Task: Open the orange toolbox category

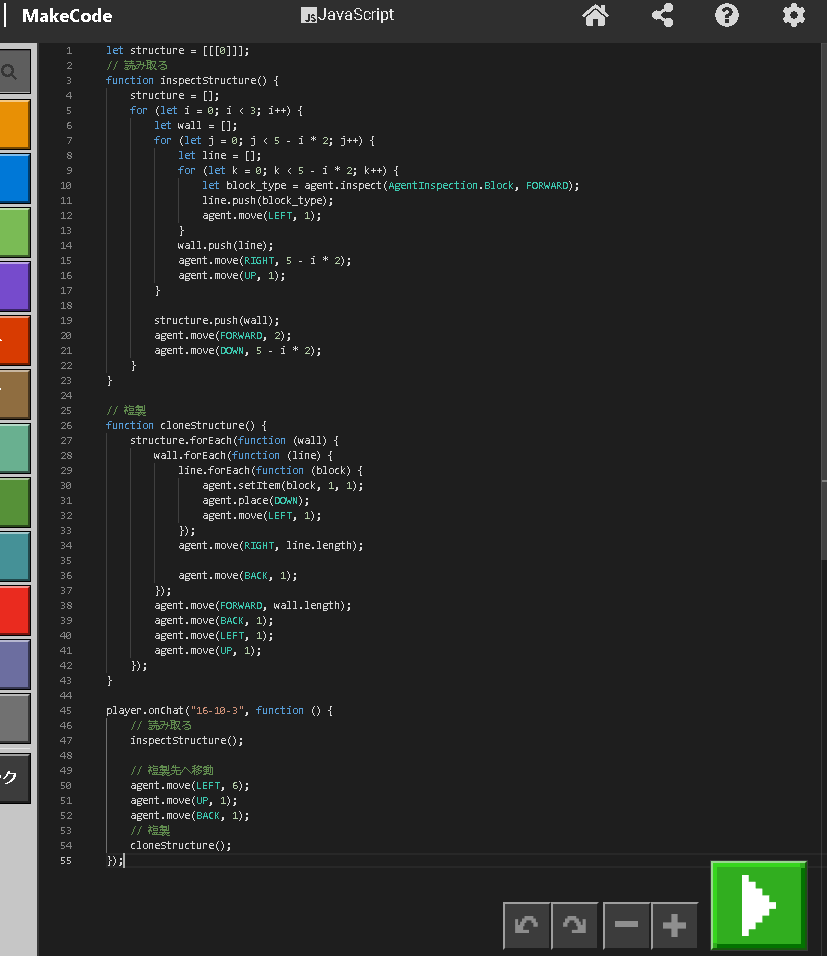Action: [14, 124]
